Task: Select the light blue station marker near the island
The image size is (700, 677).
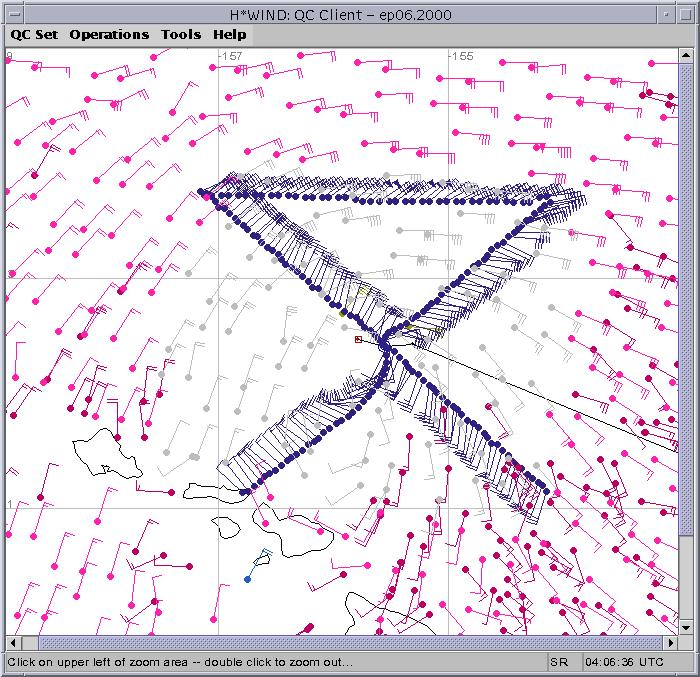Action: coord(247,579)
